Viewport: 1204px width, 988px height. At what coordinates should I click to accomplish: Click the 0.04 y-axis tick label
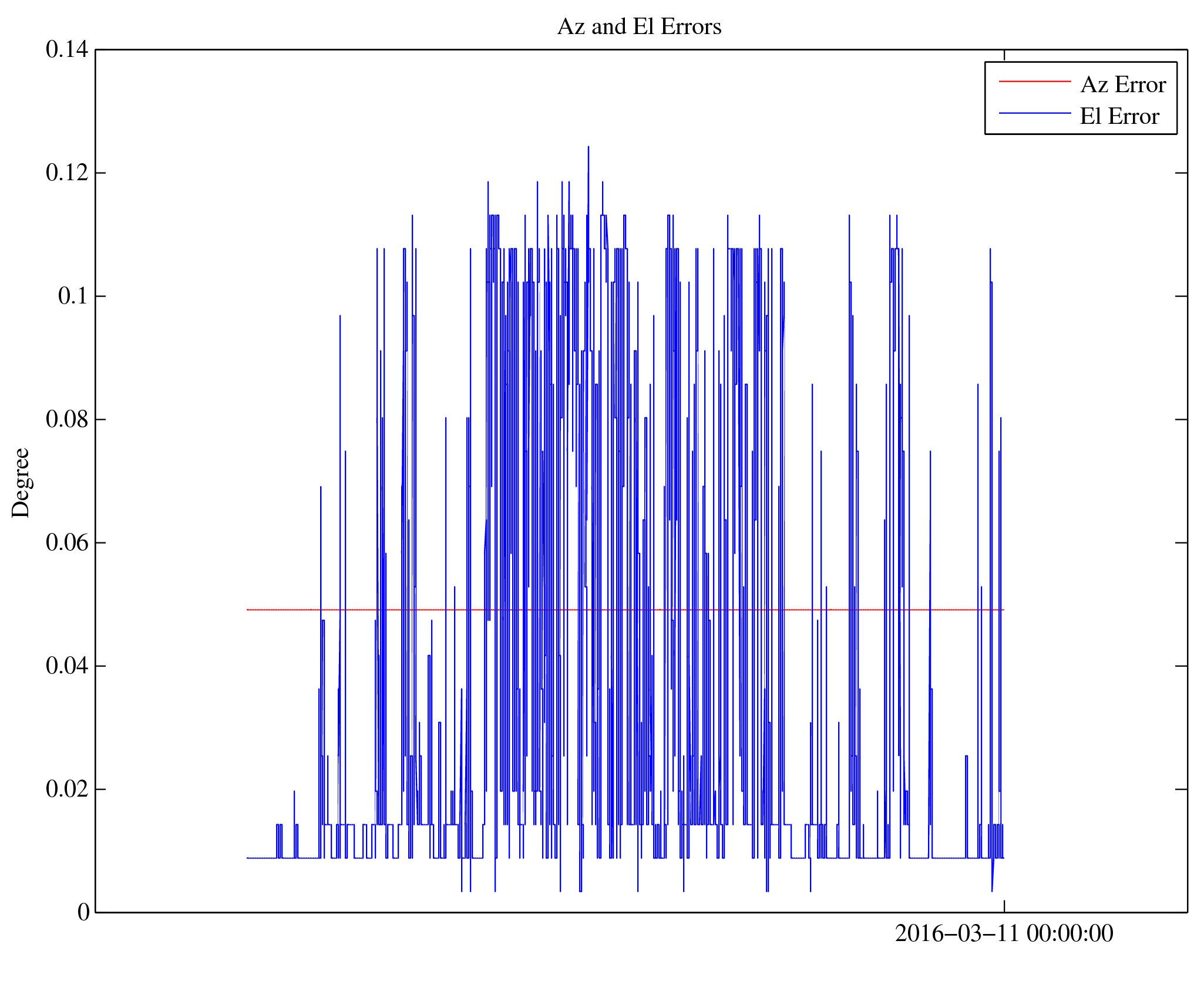pos(67,666)
